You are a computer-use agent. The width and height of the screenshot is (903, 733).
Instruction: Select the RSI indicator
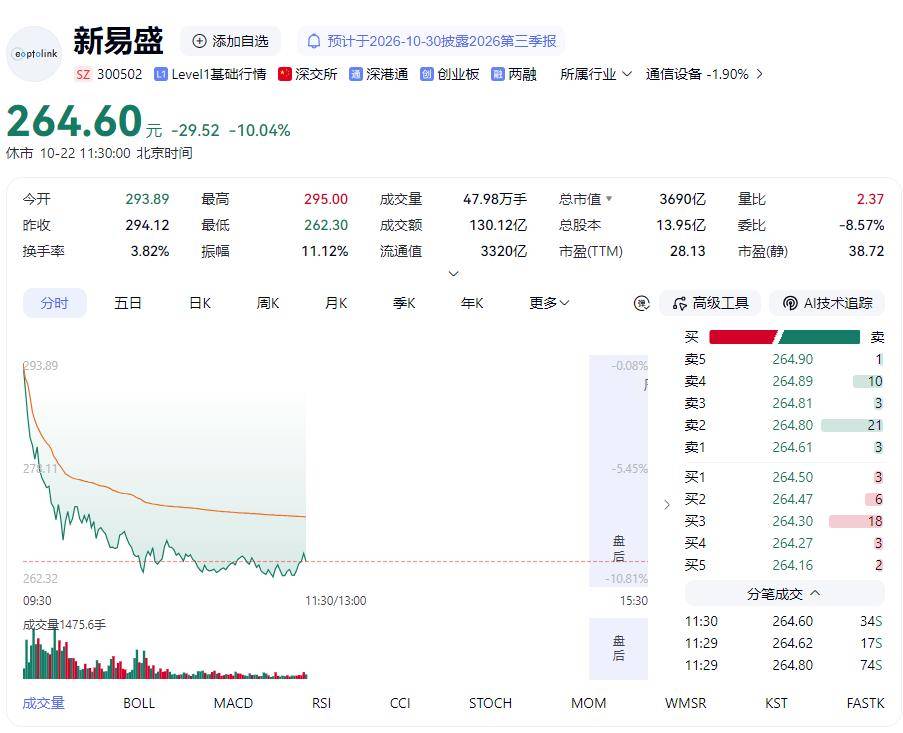click(x=321, y=703)
